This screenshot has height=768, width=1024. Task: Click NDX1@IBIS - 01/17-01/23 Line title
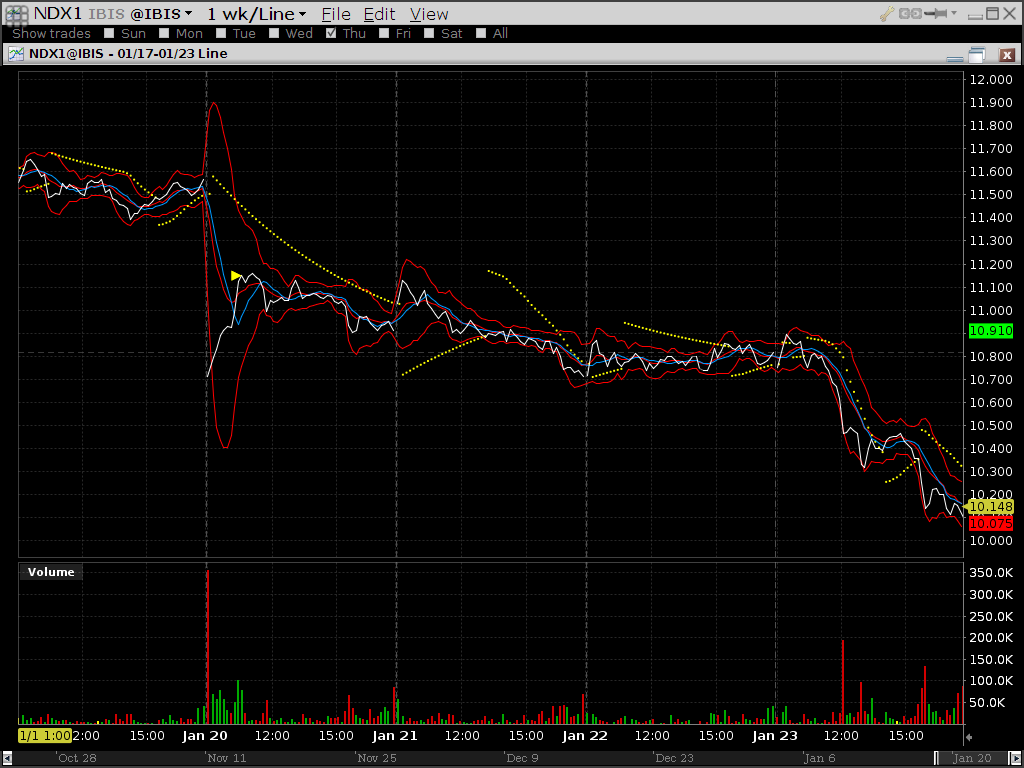[128, 54]
